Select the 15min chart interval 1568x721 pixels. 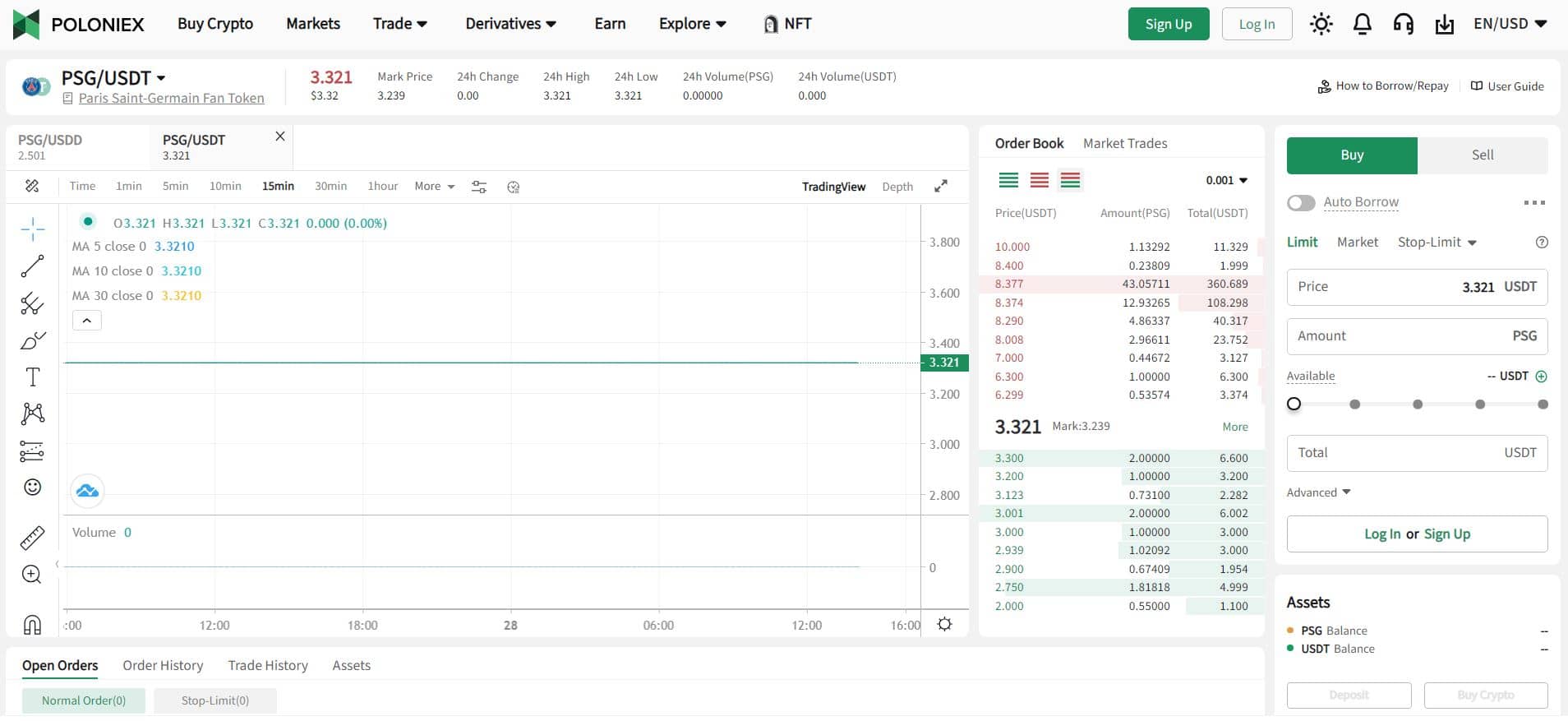tap(278, 186)
